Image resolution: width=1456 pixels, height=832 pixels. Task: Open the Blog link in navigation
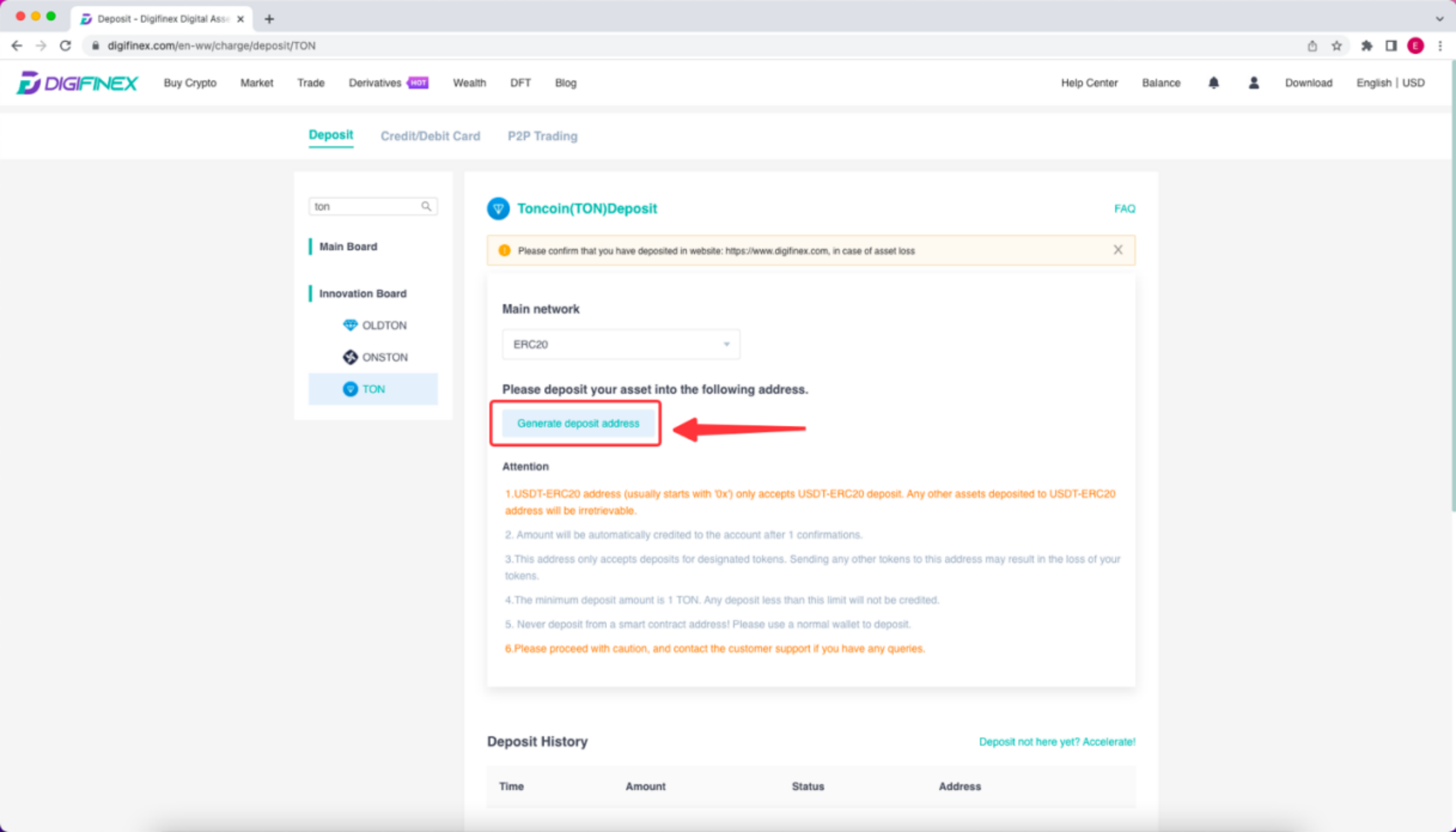565,83
